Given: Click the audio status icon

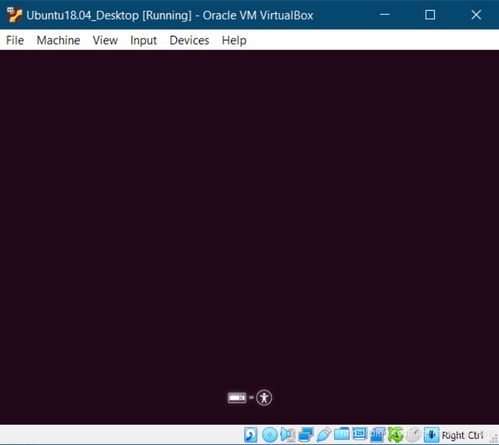Looking at the screenshot, I should point(288,435).
